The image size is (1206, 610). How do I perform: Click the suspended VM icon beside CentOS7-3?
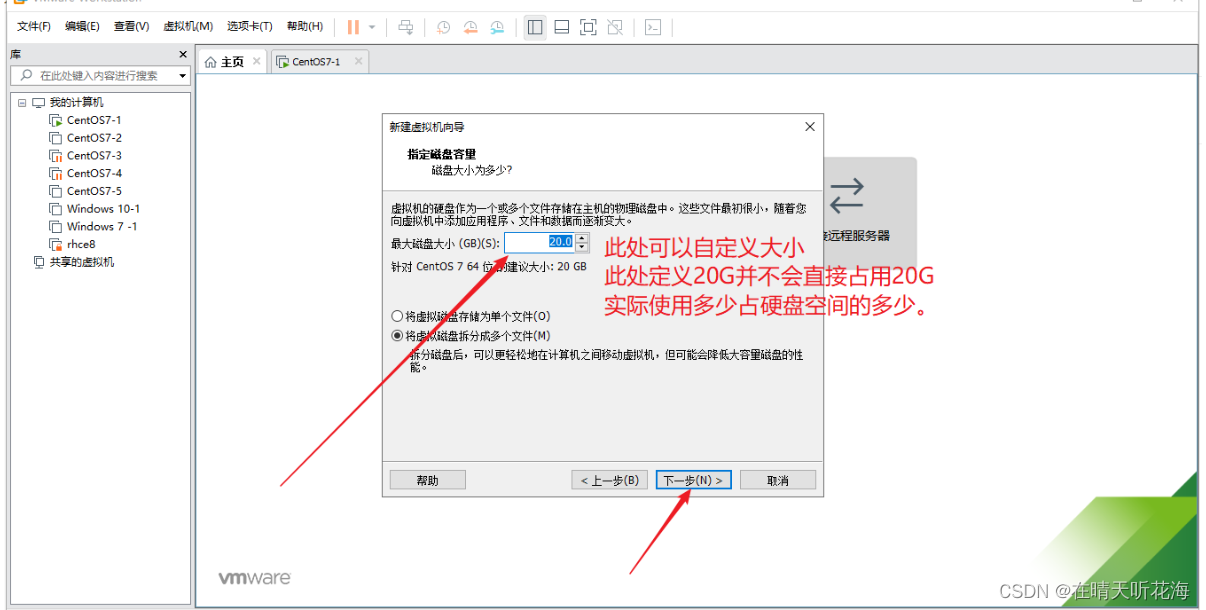coord(56,156)
